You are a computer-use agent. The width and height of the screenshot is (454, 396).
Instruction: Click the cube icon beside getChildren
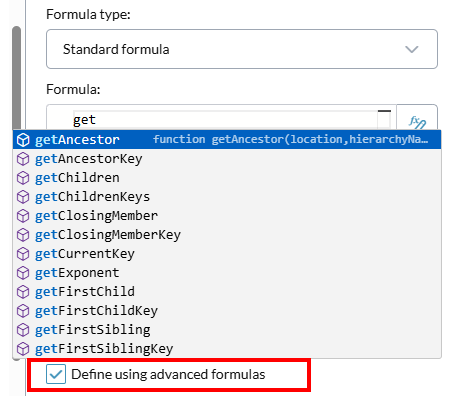click(23, 178)
